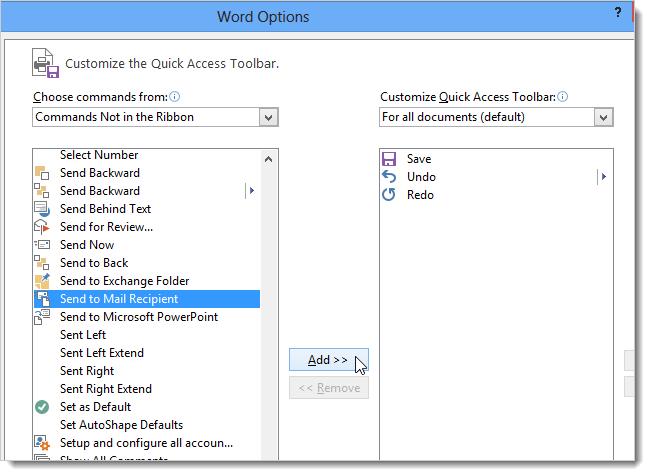Click the Send Behind Text icon

tap(42, 209)
